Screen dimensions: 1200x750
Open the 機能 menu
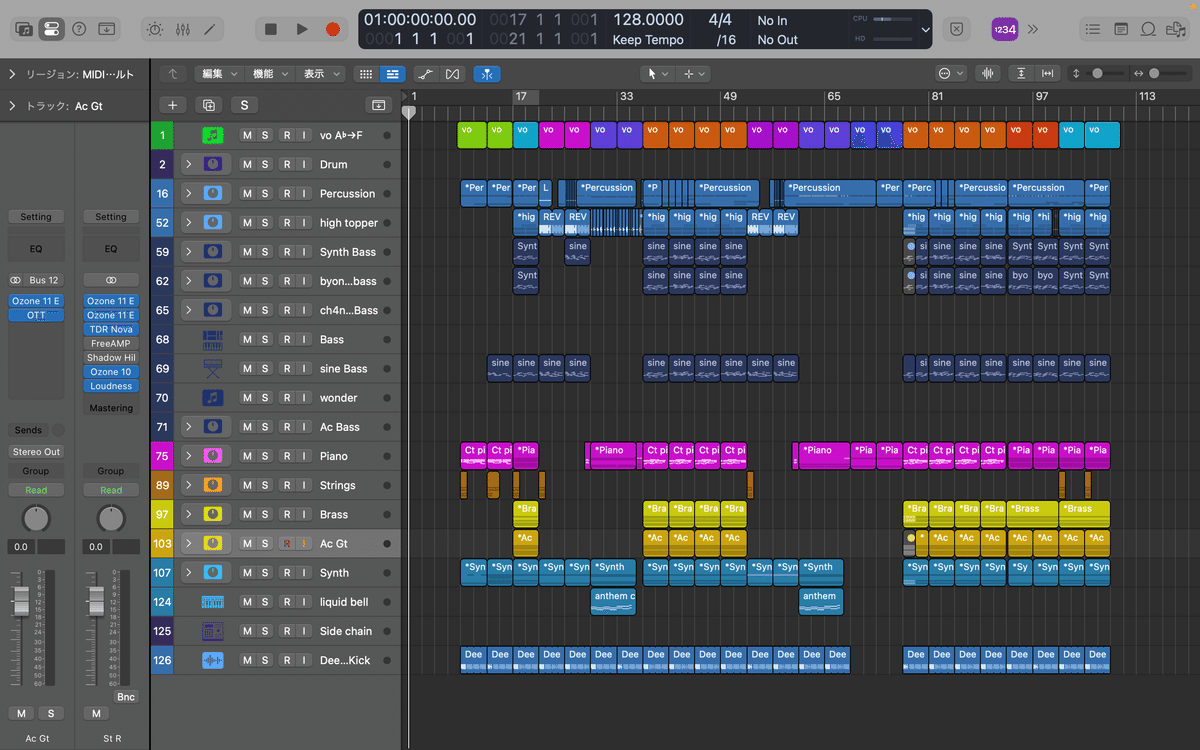pyautogui.click(x=270, y=74)
